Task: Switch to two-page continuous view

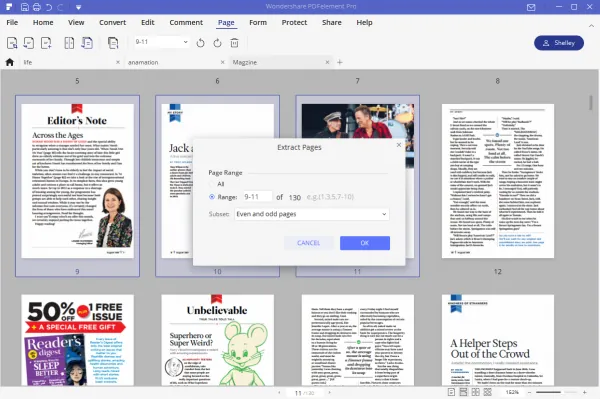Action: [x=488, y=392]
